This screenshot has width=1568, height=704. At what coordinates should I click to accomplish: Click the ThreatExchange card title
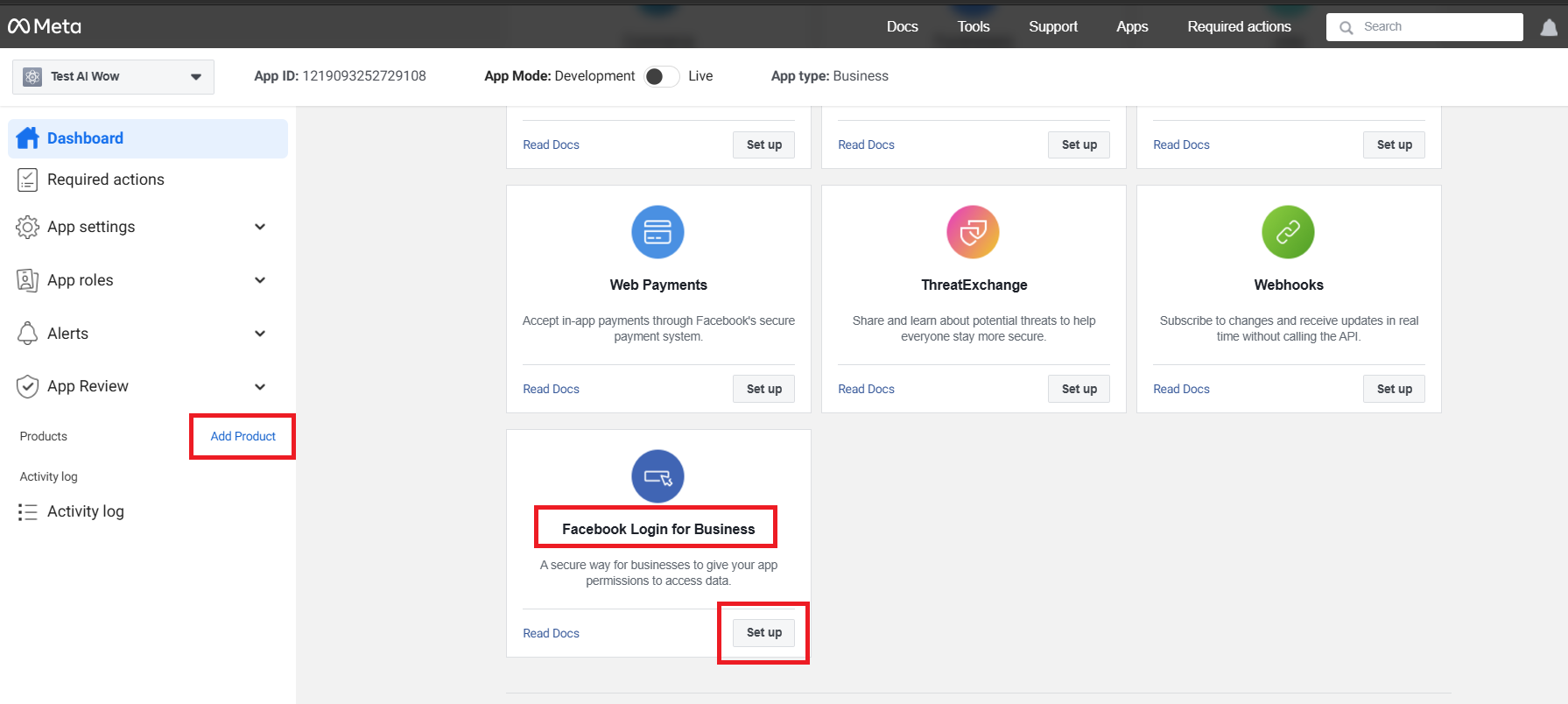click(x=974, y=285)
